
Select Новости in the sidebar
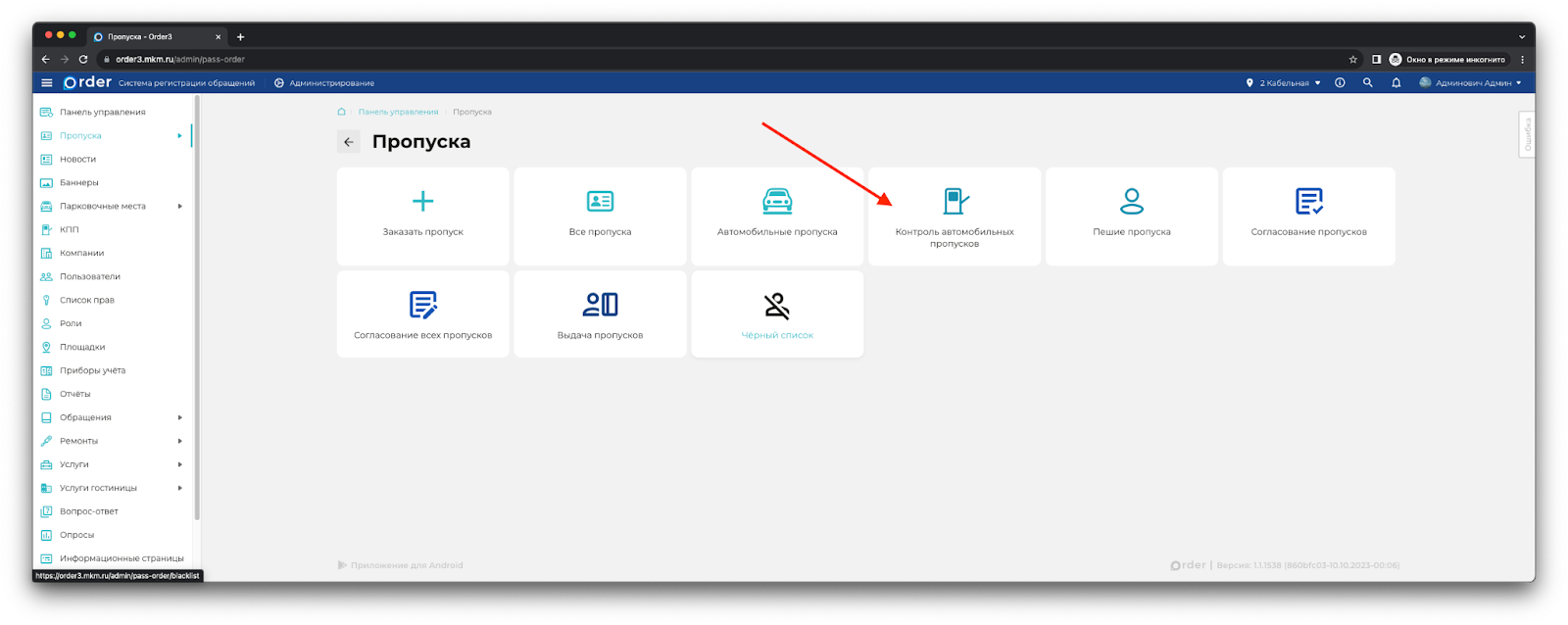(77, 160)
